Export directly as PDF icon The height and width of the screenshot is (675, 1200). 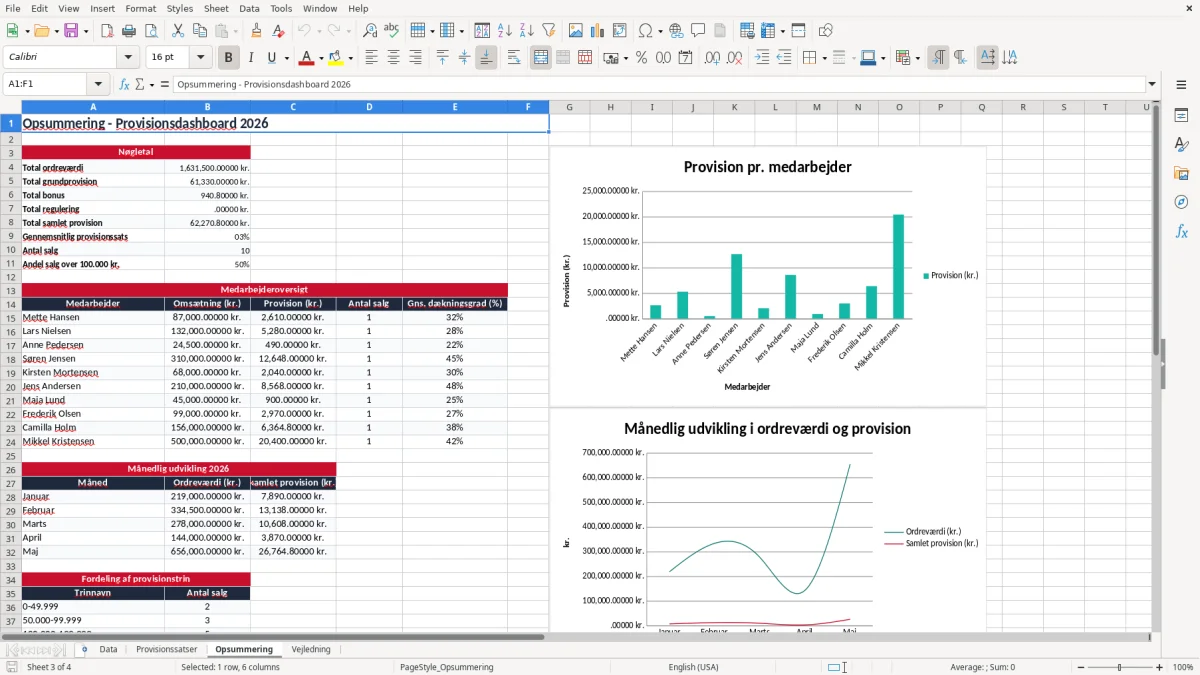click(x=107, y=31)
